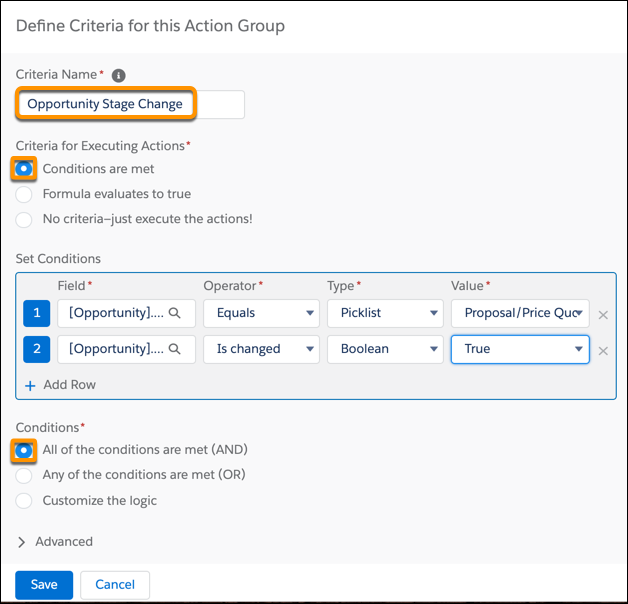Open the Equals operator dropdown
628x604 pixels.
click(x=262, y=313)
